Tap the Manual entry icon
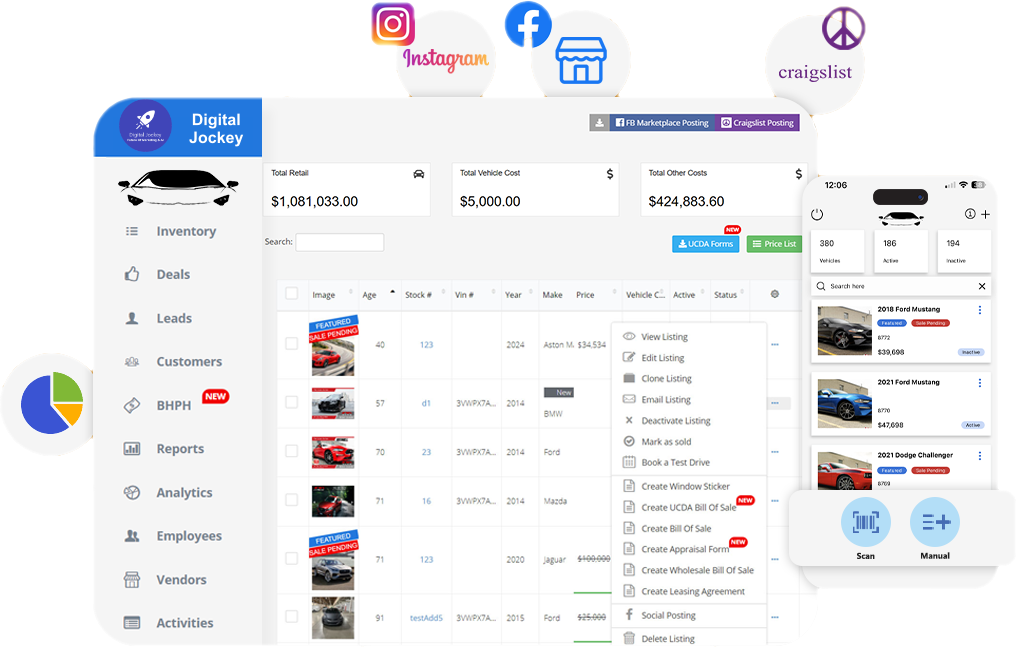The height and width of the screenshot is (647, 1016). coord(934,522)
